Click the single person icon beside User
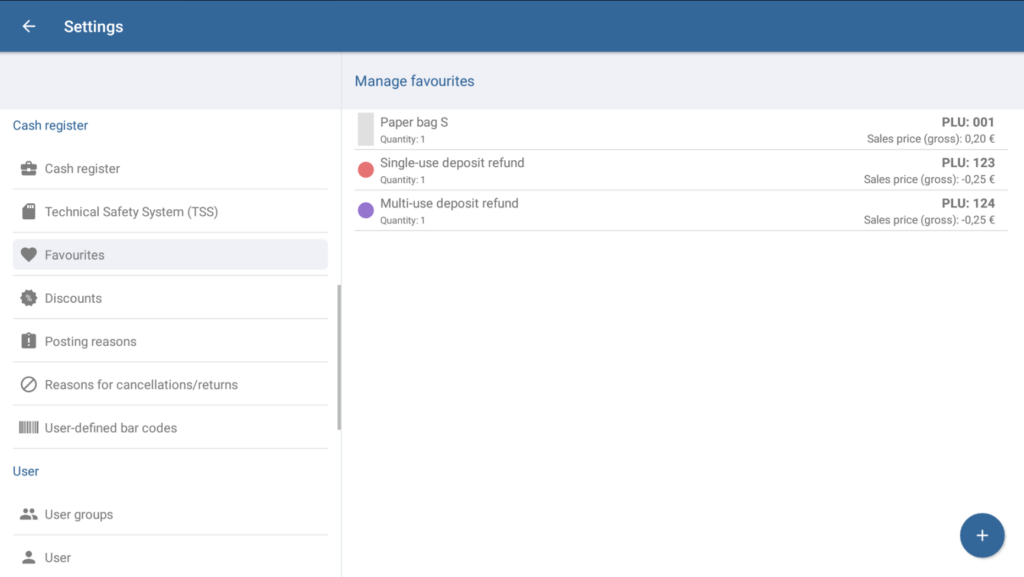The height and width of the screenshot is (577, 1024). [x=29, y=557]
